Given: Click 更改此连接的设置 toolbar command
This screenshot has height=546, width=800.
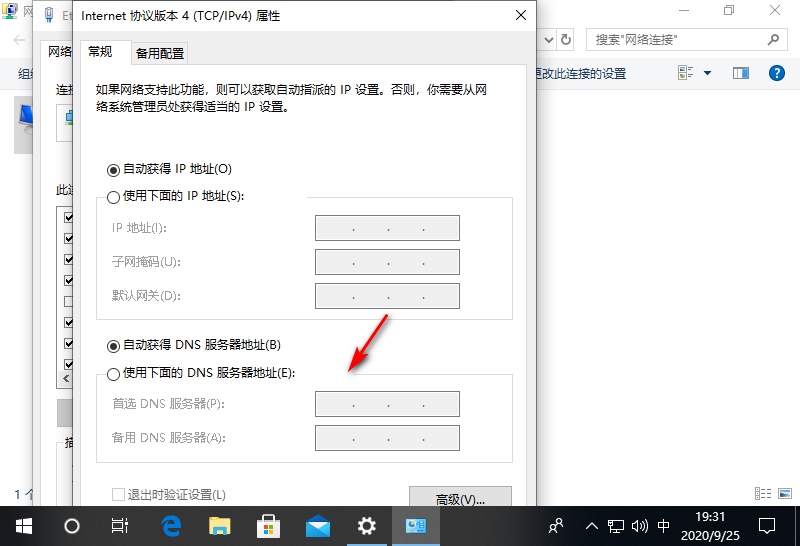Looking at the screenshot, I should coord(581,73).
